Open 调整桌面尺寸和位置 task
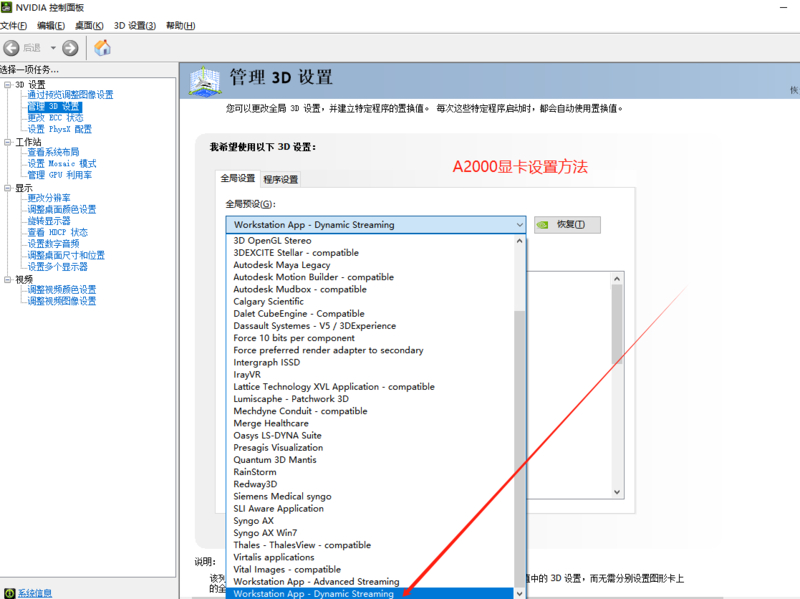800x599 pixels. [66, 255]
